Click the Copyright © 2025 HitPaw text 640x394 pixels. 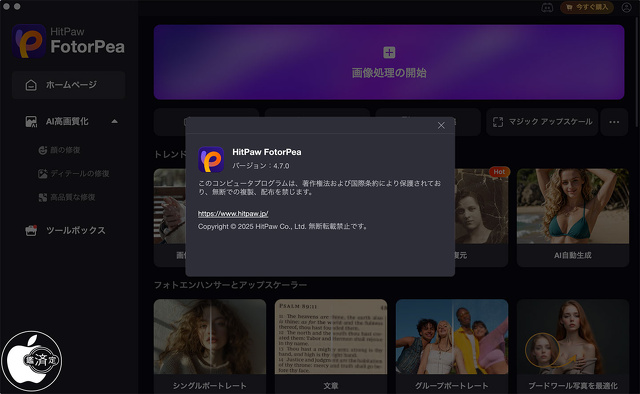coord(283,226)
